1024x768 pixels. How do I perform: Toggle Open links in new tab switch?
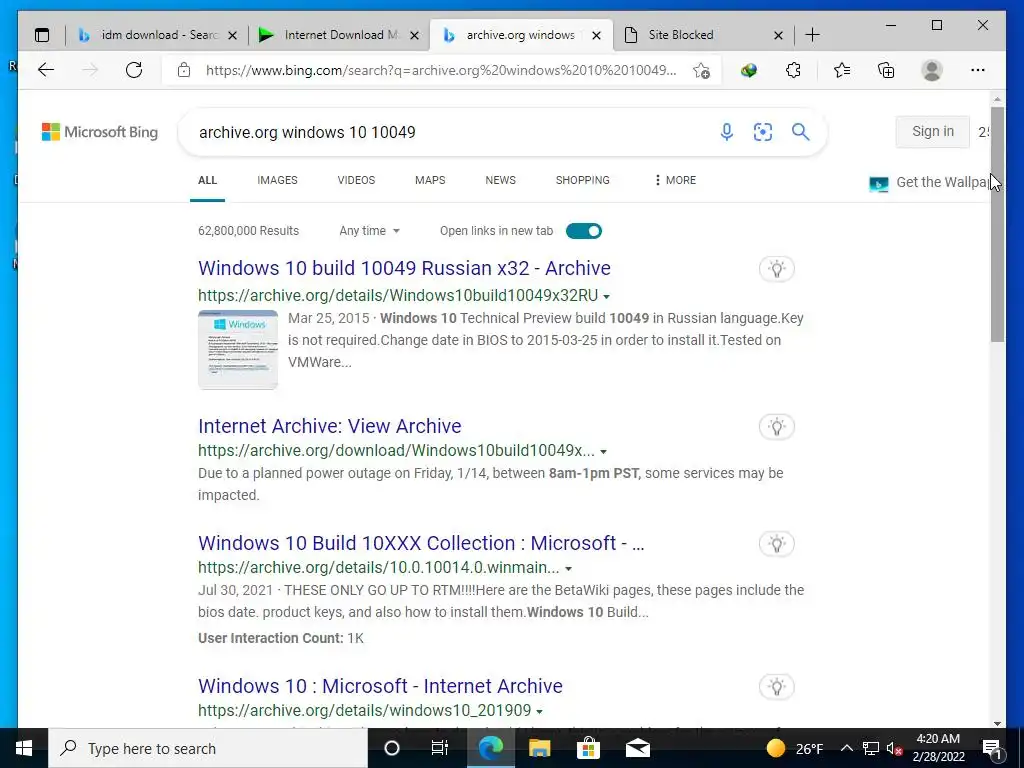(x=584, y=231)
